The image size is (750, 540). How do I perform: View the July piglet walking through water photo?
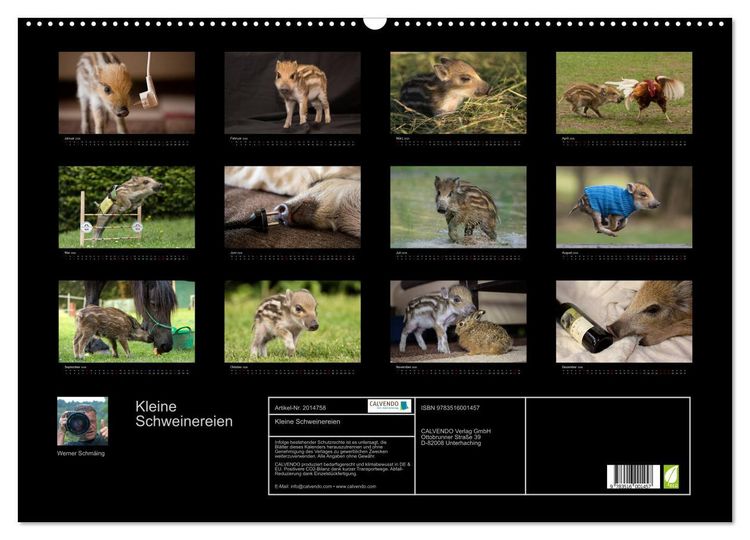[x=458, y=207]
